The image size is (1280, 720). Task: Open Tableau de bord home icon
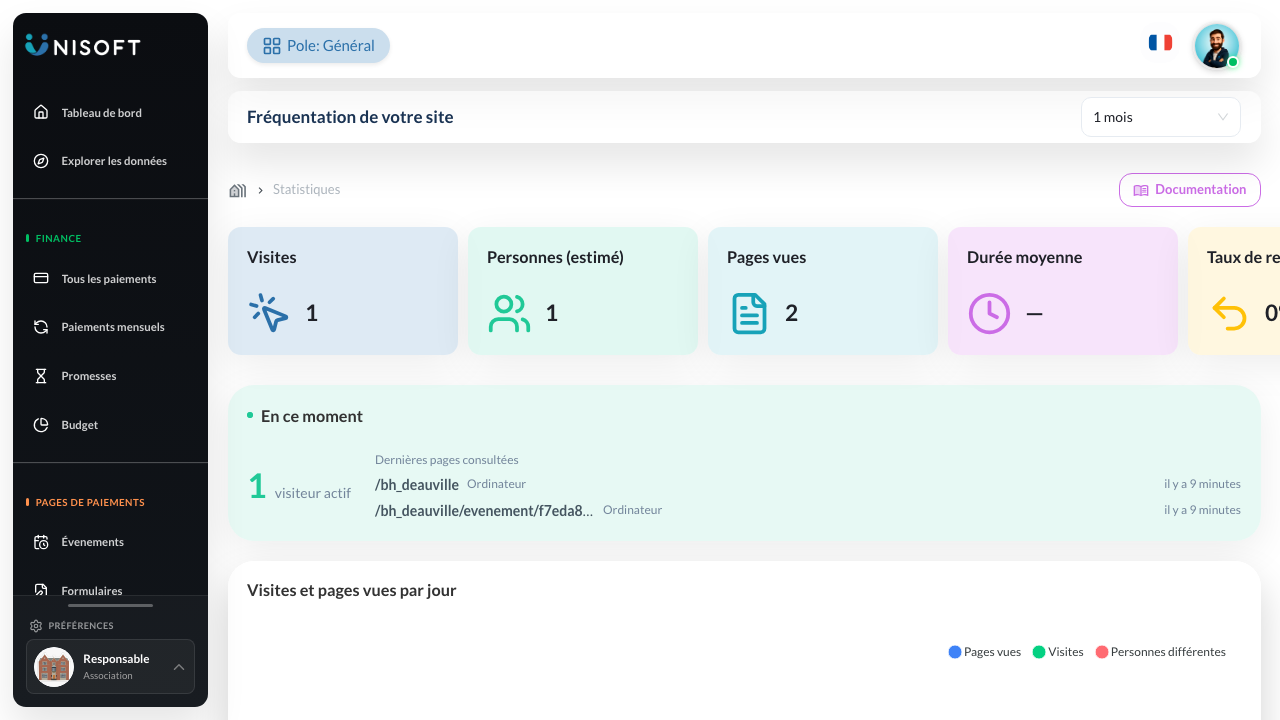pos(41,112)
